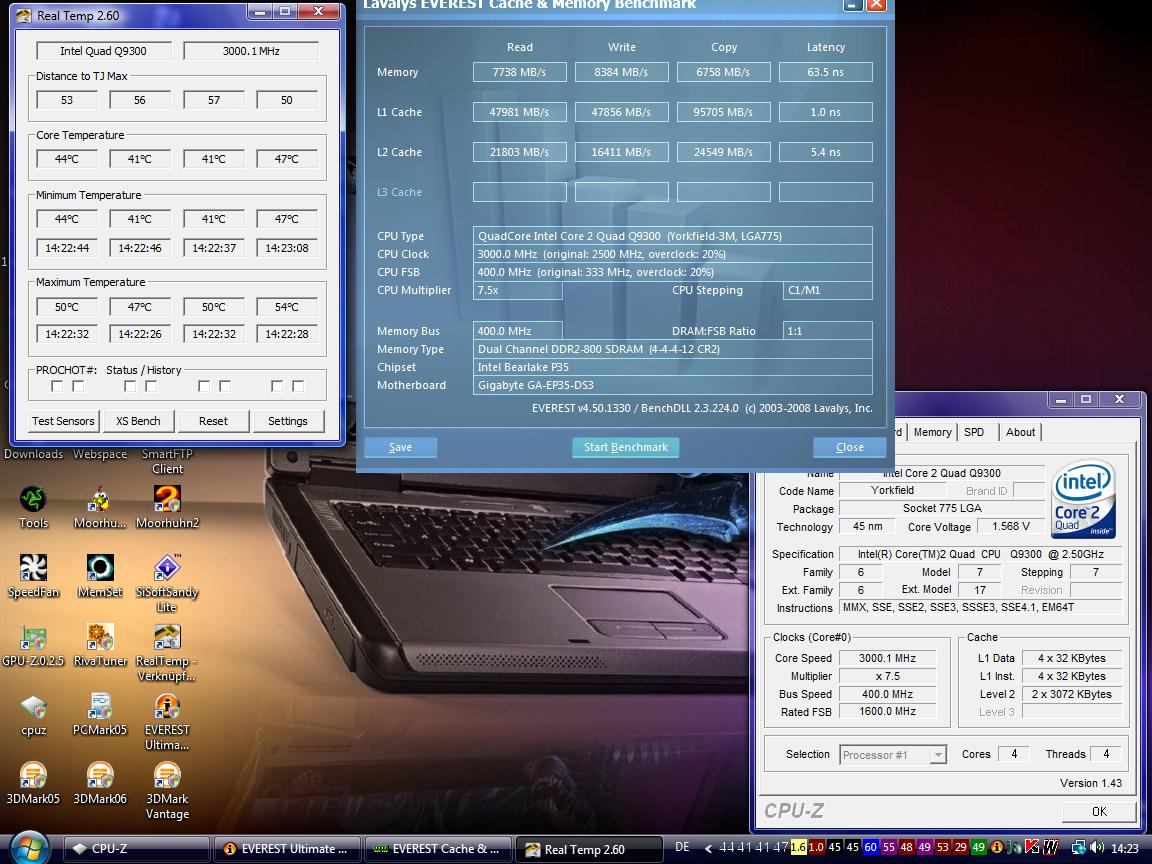Click the red W tray icon
Viewport: 1152px width, 864px height.
point(1051,847)
